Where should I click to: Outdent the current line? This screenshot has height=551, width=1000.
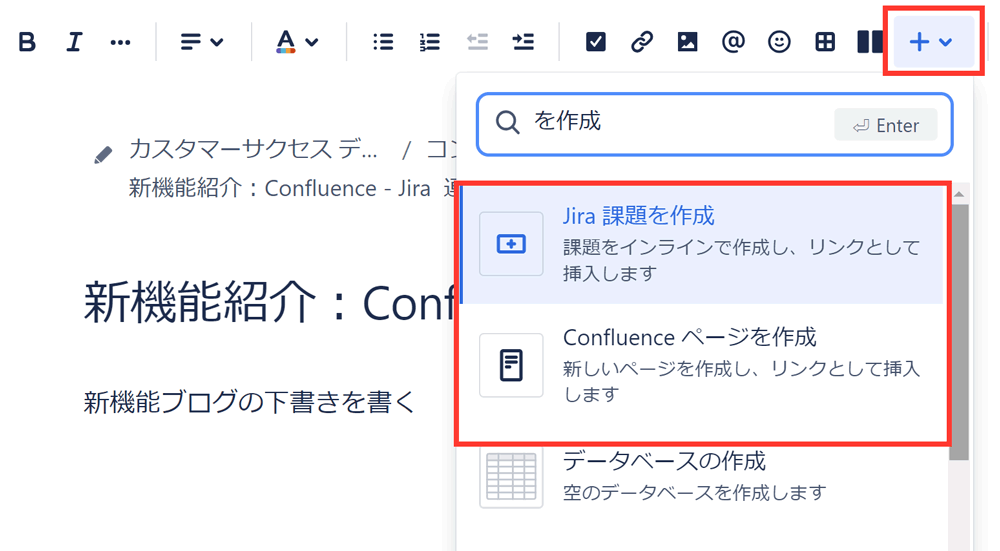(x=476, y=42)
